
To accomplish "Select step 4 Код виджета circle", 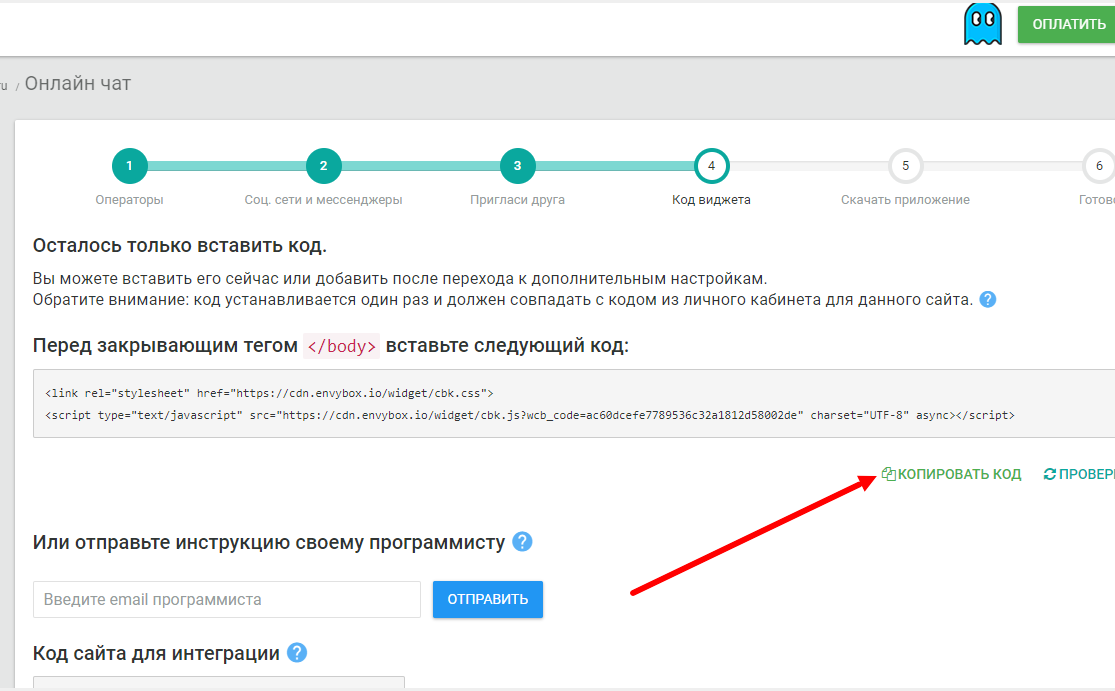I will 711,166.
